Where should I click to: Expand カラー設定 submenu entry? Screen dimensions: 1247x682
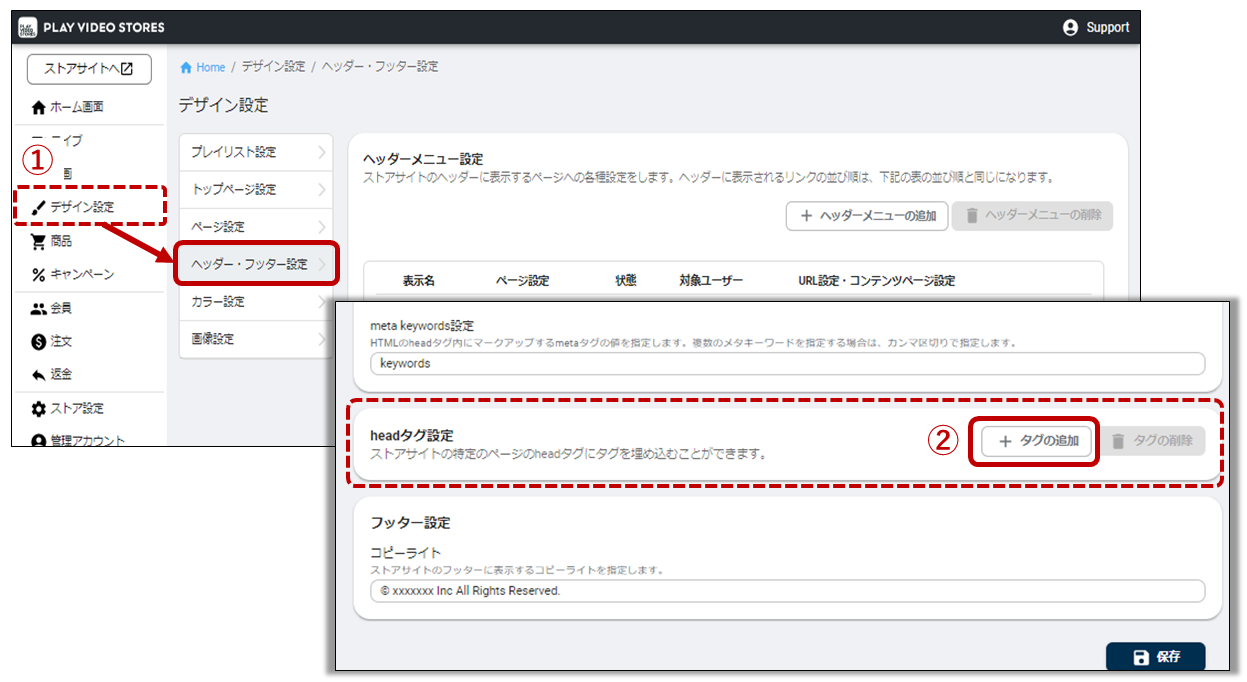[x=255, y=301]
